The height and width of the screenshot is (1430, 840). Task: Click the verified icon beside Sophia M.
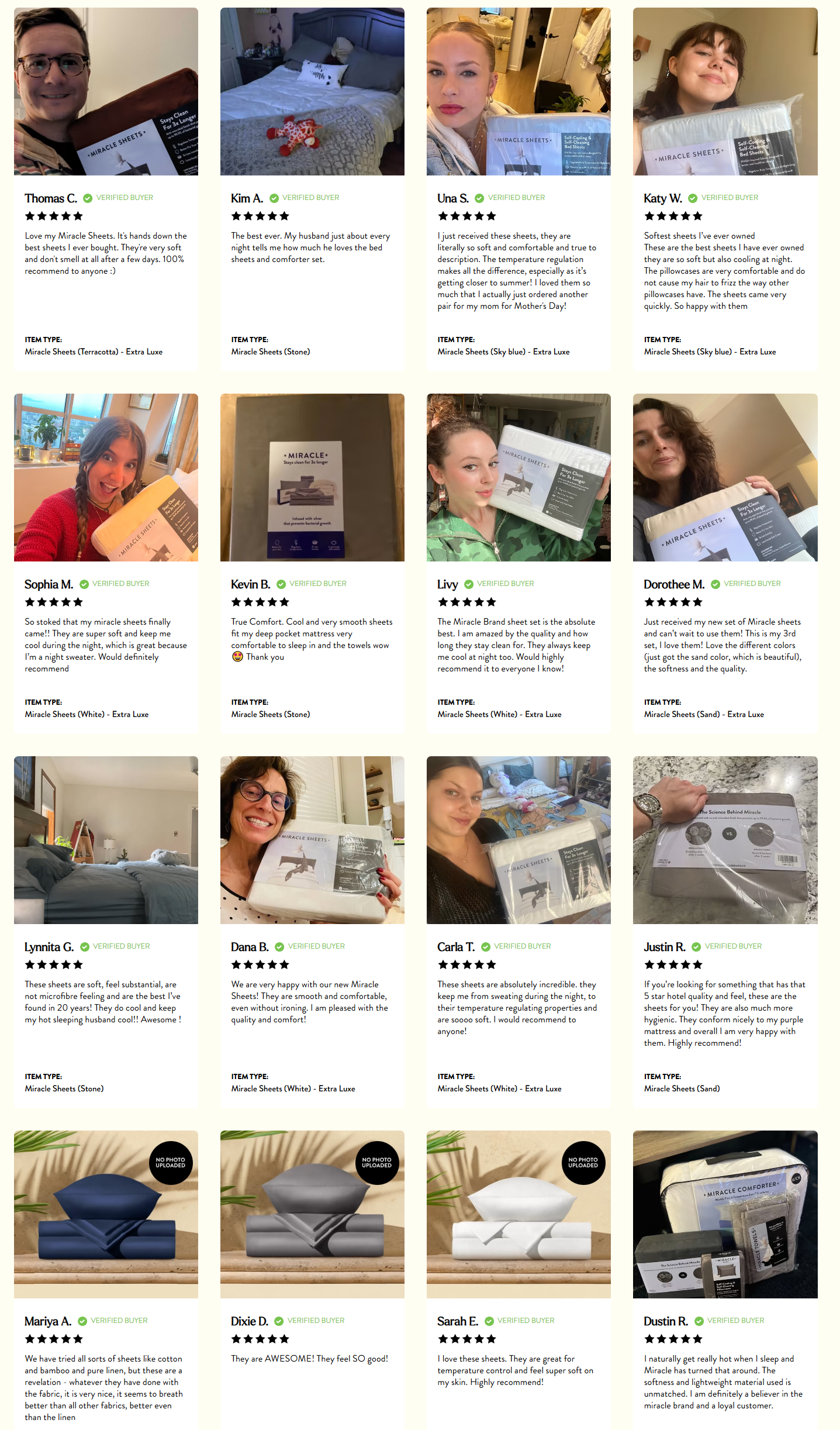point(84,584)
